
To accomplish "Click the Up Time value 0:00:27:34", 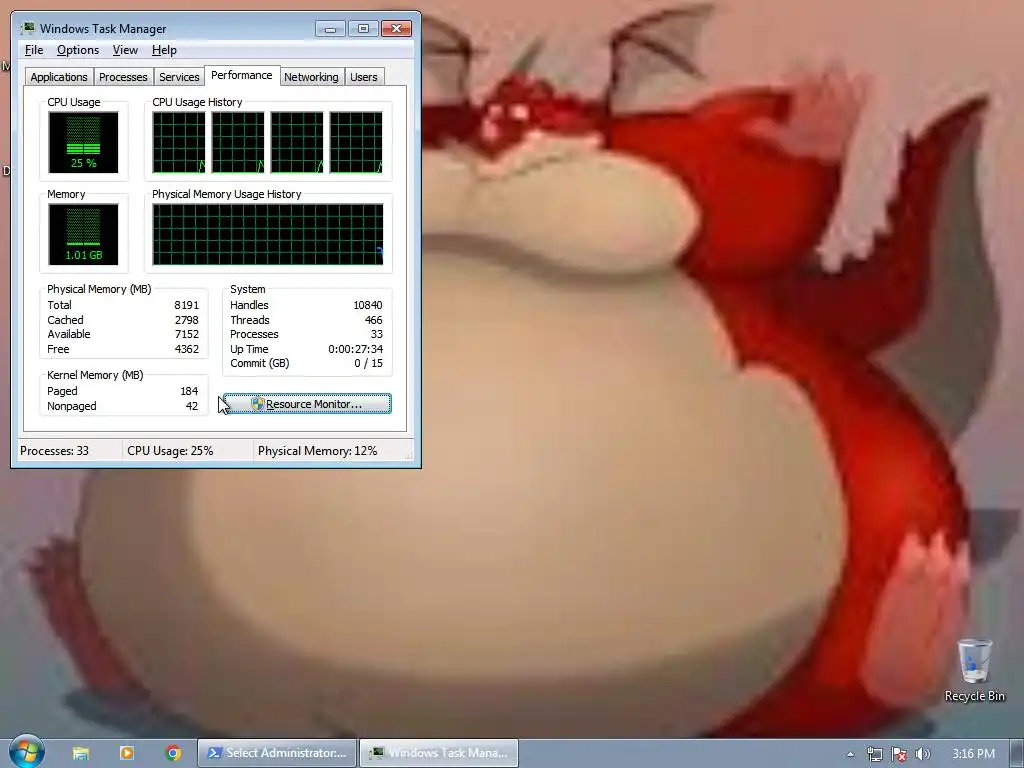I will click(355, 349).
